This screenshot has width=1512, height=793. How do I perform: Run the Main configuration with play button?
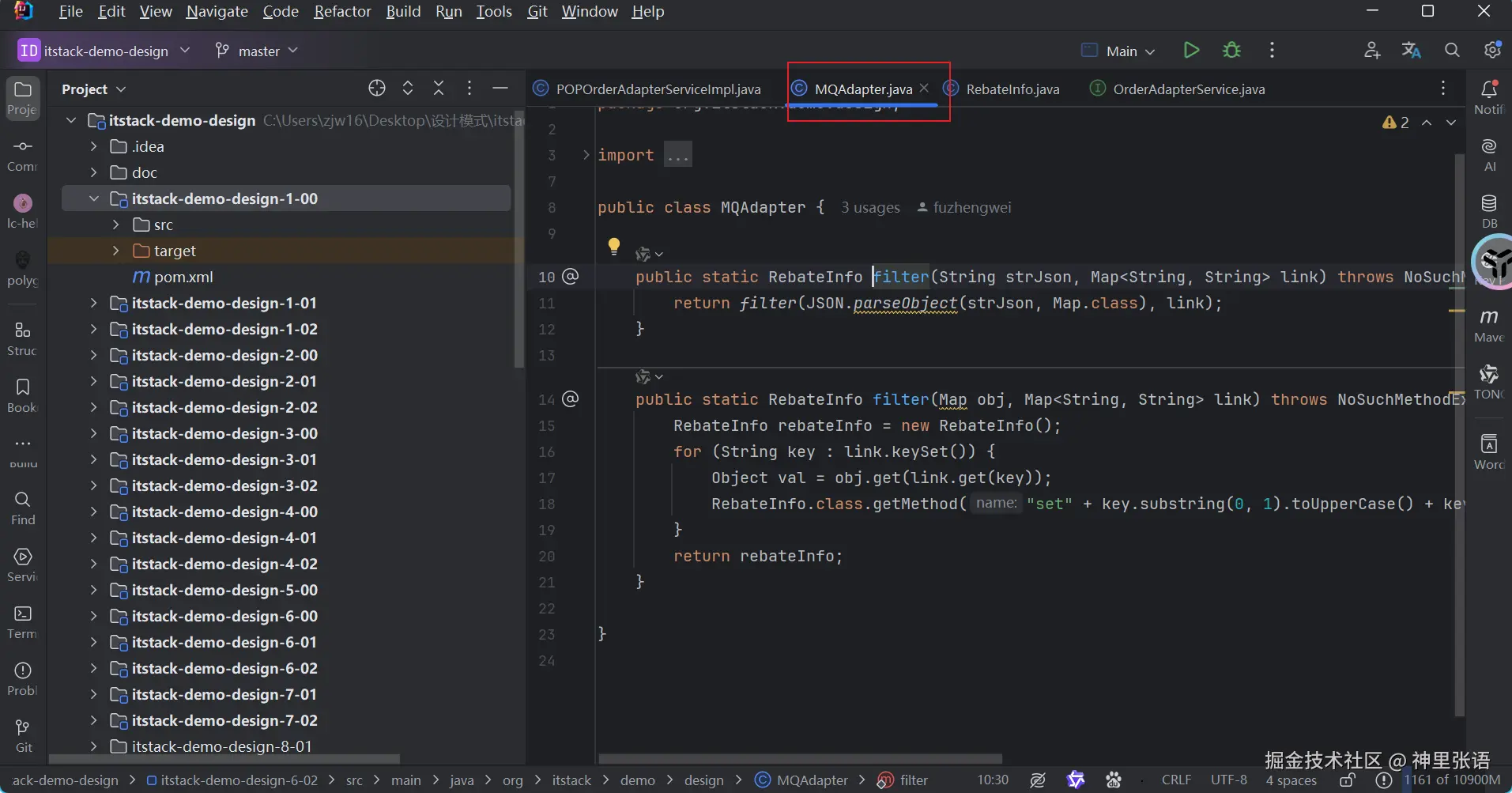click(x=1191, y=51)
